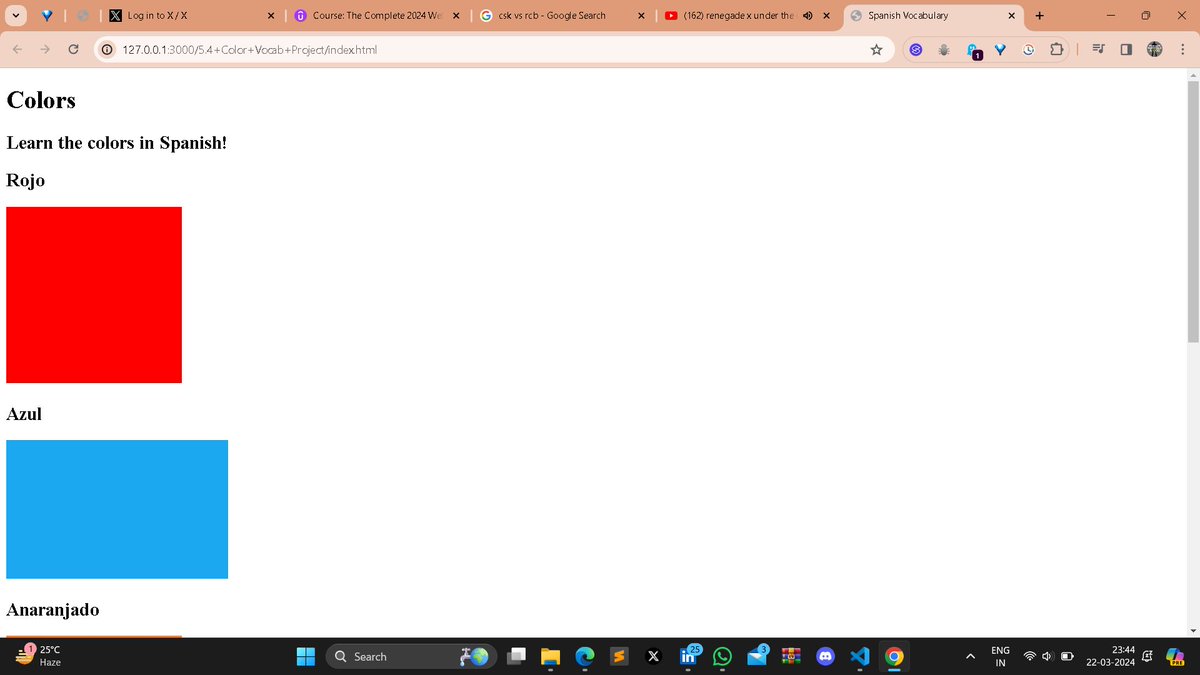Open Sublime Text from the taskbar
Image resolution: width=1200 pixels, height=675 pixels.
[x=619, y=657]
